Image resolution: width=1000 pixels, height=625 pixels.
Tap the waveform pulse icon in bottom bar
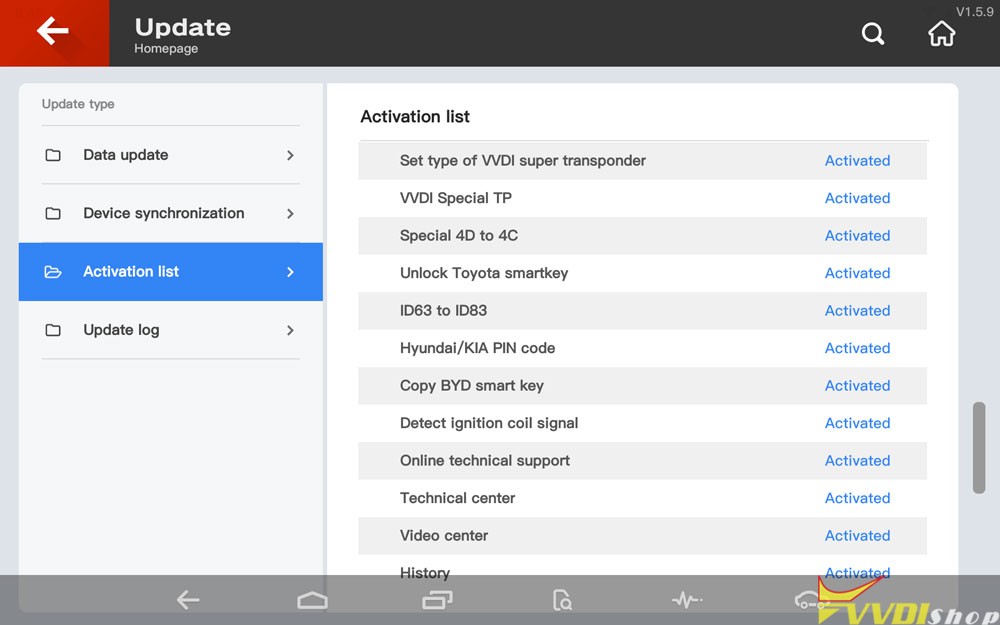[x=687, y=599]
